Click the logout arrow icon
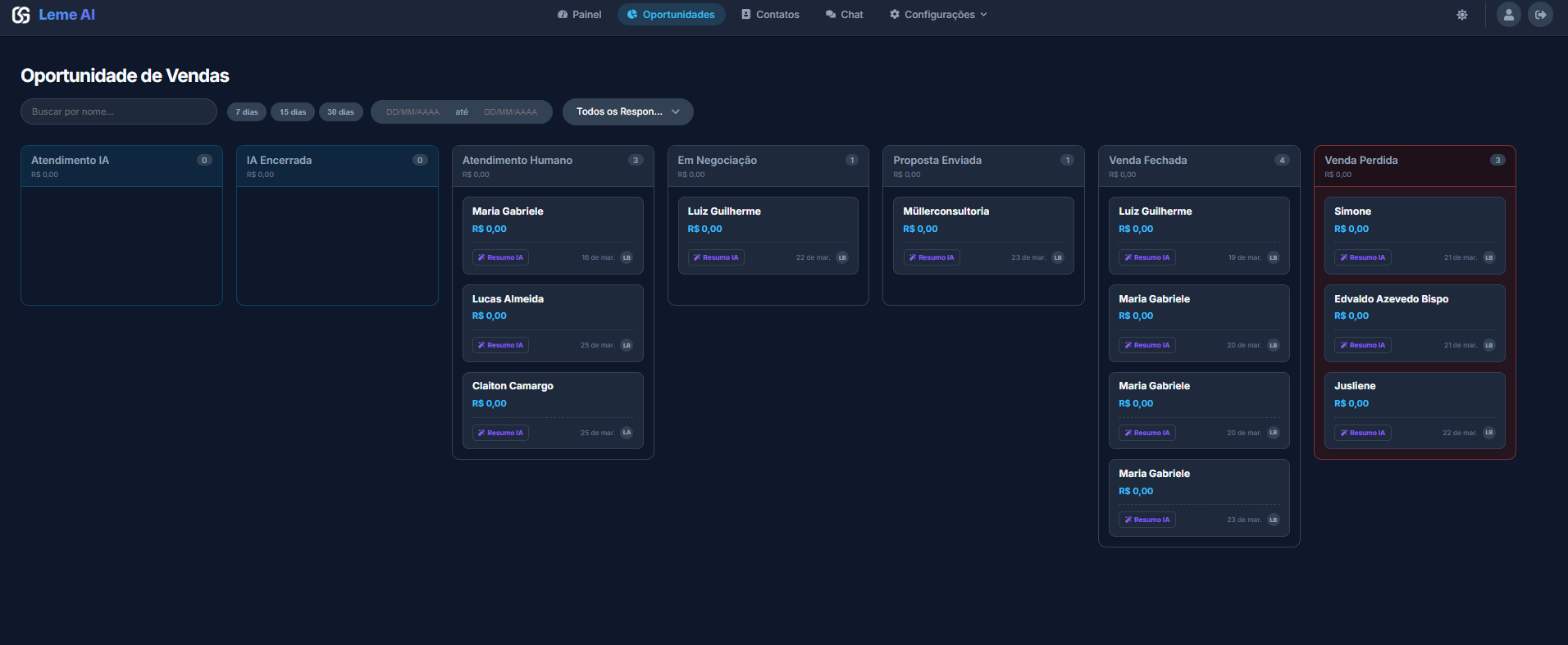The width and height of the screenshot is (1568, 645). pyautogui.click(x=1540, y=15)
